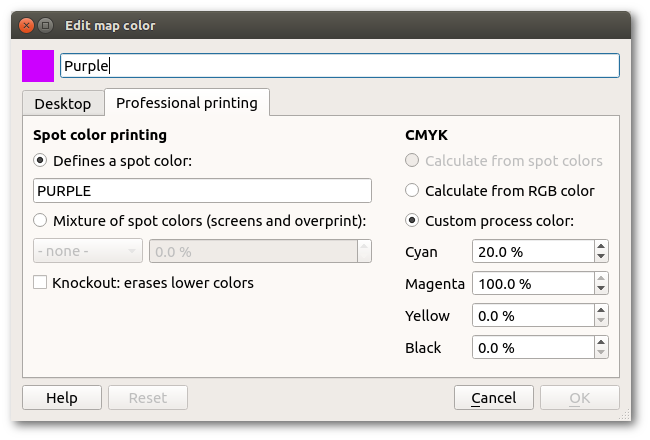Switch to the Desktop tab
Screen dimensions: 650x440
click(62, 103)
